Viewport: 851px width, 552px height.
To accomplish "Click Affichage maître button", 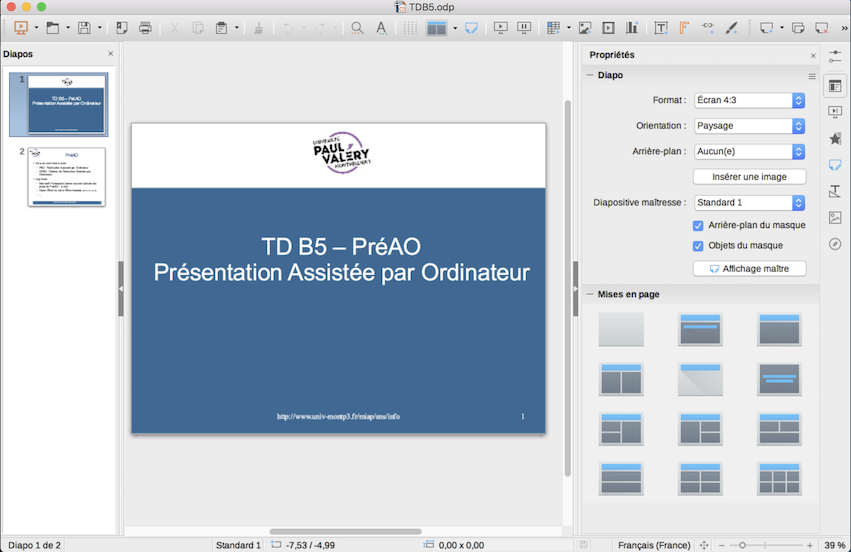I will click(749, 269).
